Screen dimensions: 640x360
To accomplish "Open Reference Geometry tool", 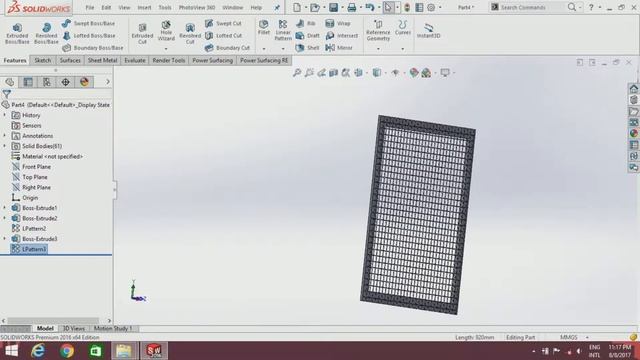I will click(x=378, y=30).
